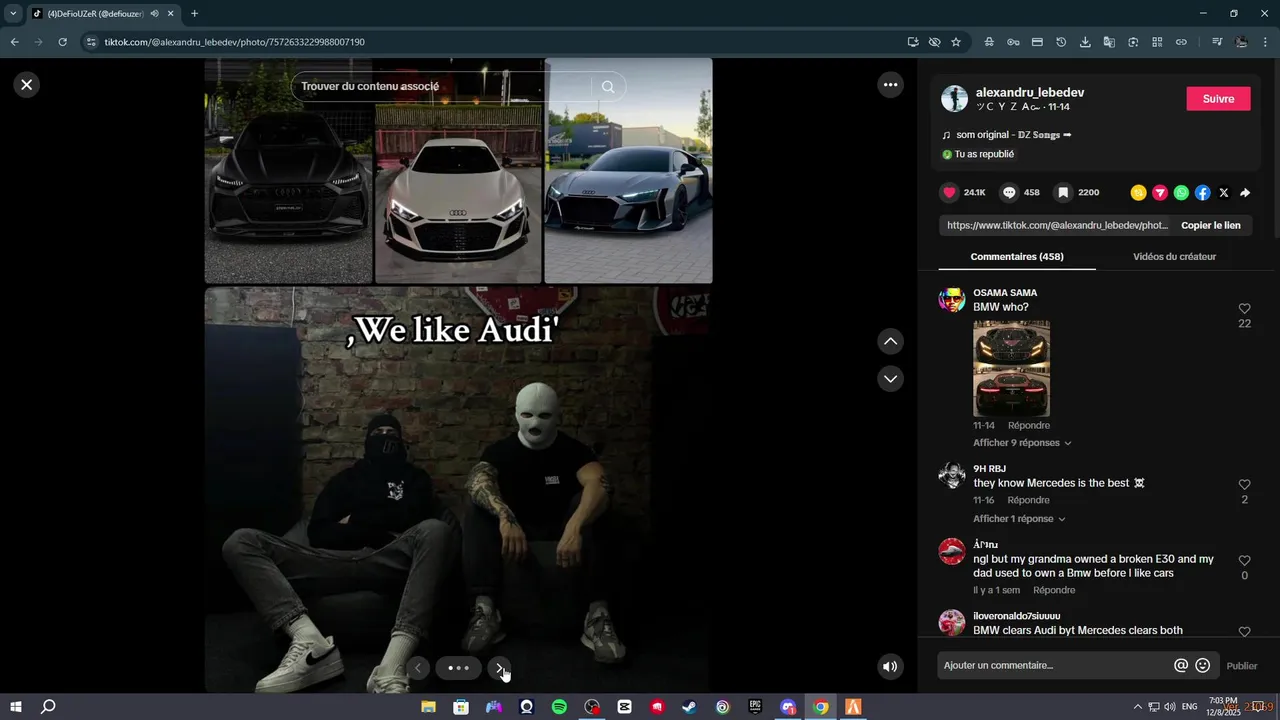Open OSAMA SAMA's profile name

(1005, 293)
